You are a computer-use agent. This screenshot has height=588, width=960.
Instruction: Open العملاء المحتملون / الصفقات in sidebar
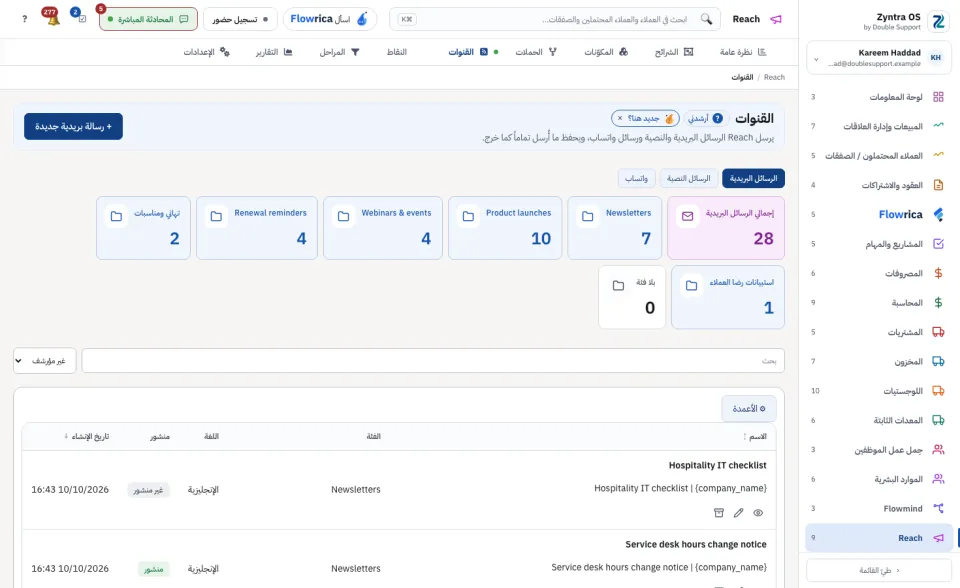pos(879,156)
